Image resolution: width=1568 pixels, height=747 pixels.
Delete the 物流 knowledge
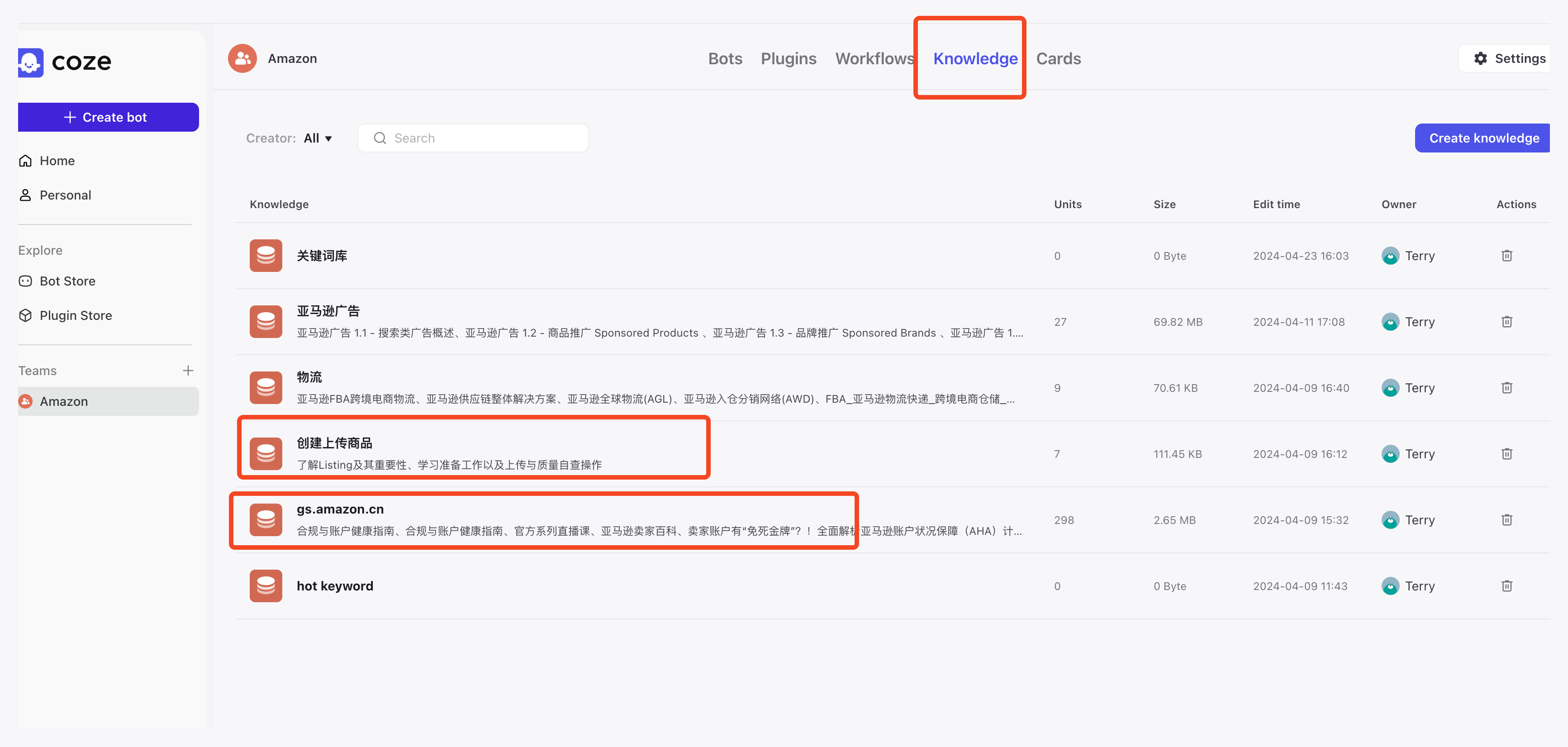[x=1506, y=388]
